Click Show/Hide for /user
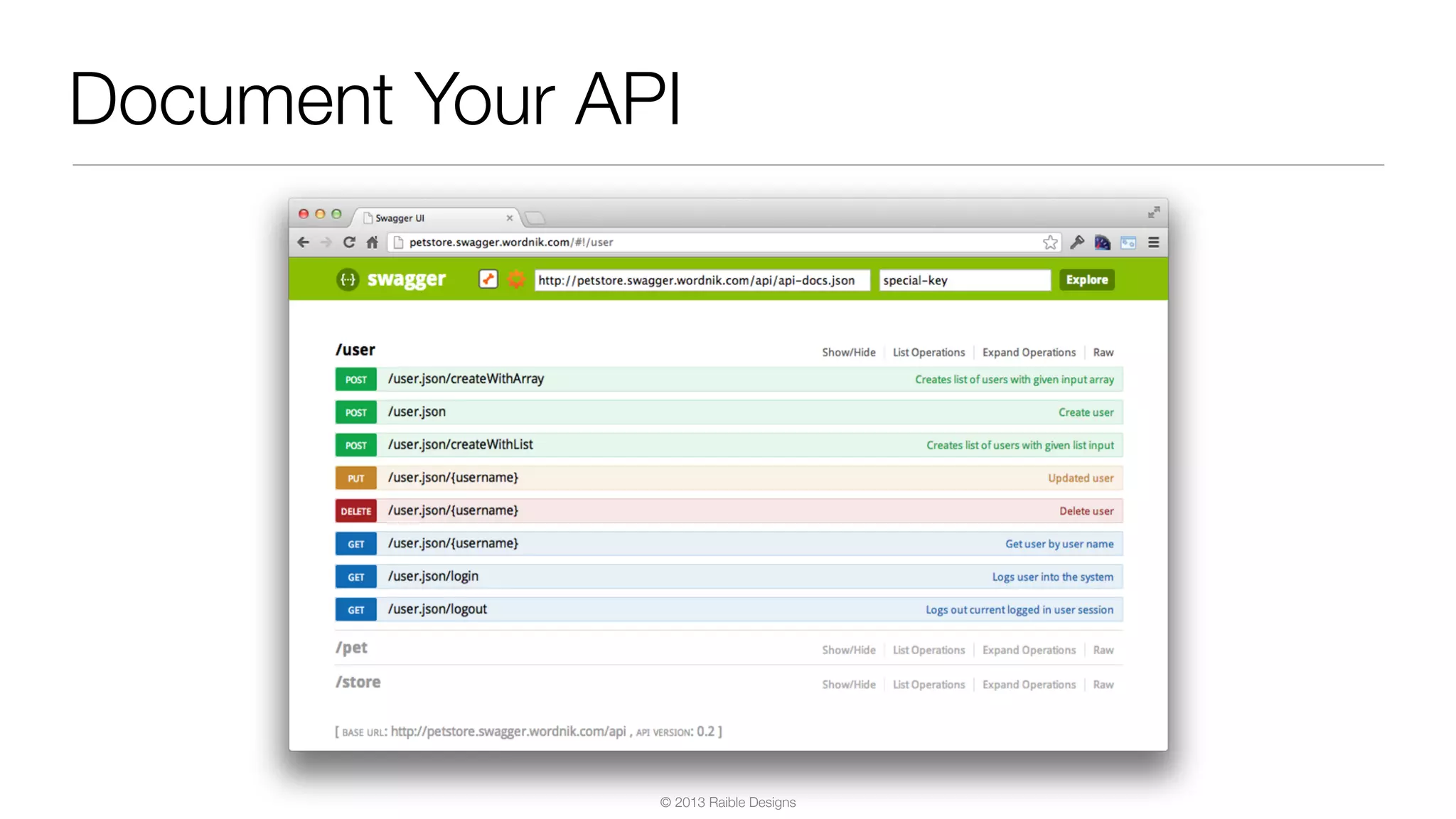Viewport: 1456px width, 819px height. [849, 353]
